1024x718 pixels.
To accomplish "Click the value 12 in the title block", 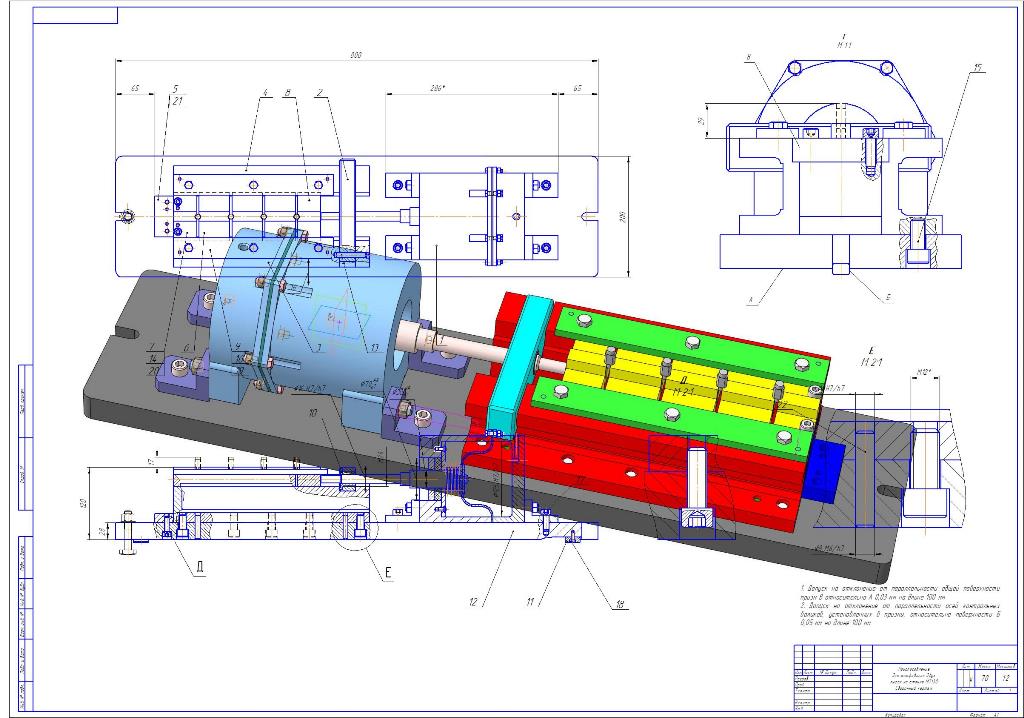I will 1006,679.
